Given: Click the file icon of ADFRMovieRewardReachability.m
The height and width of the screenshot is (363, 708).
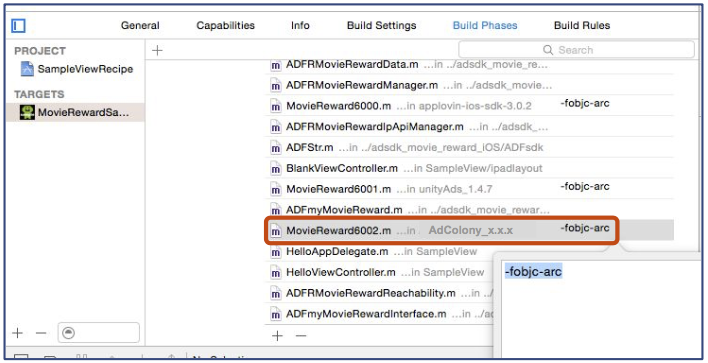Looking at the screenshot, I should pyautogui.click(x=275, y=293).
